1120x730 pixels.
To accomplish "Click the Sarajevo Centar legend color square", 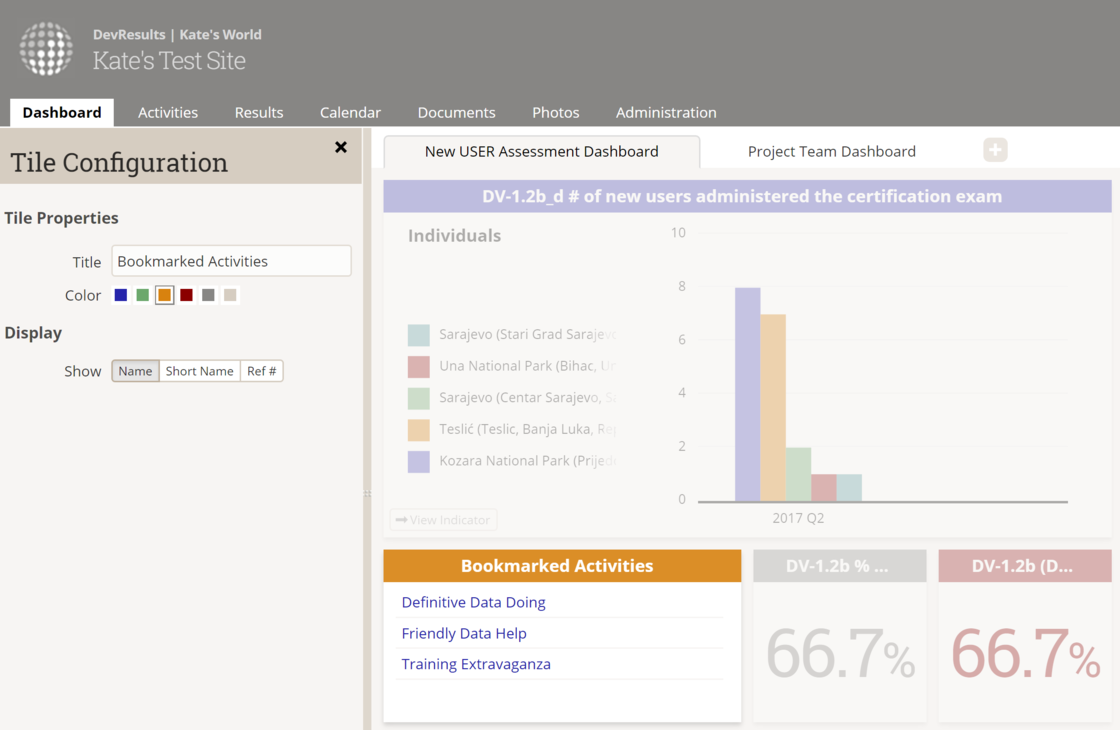I will (x=419, y=398).
